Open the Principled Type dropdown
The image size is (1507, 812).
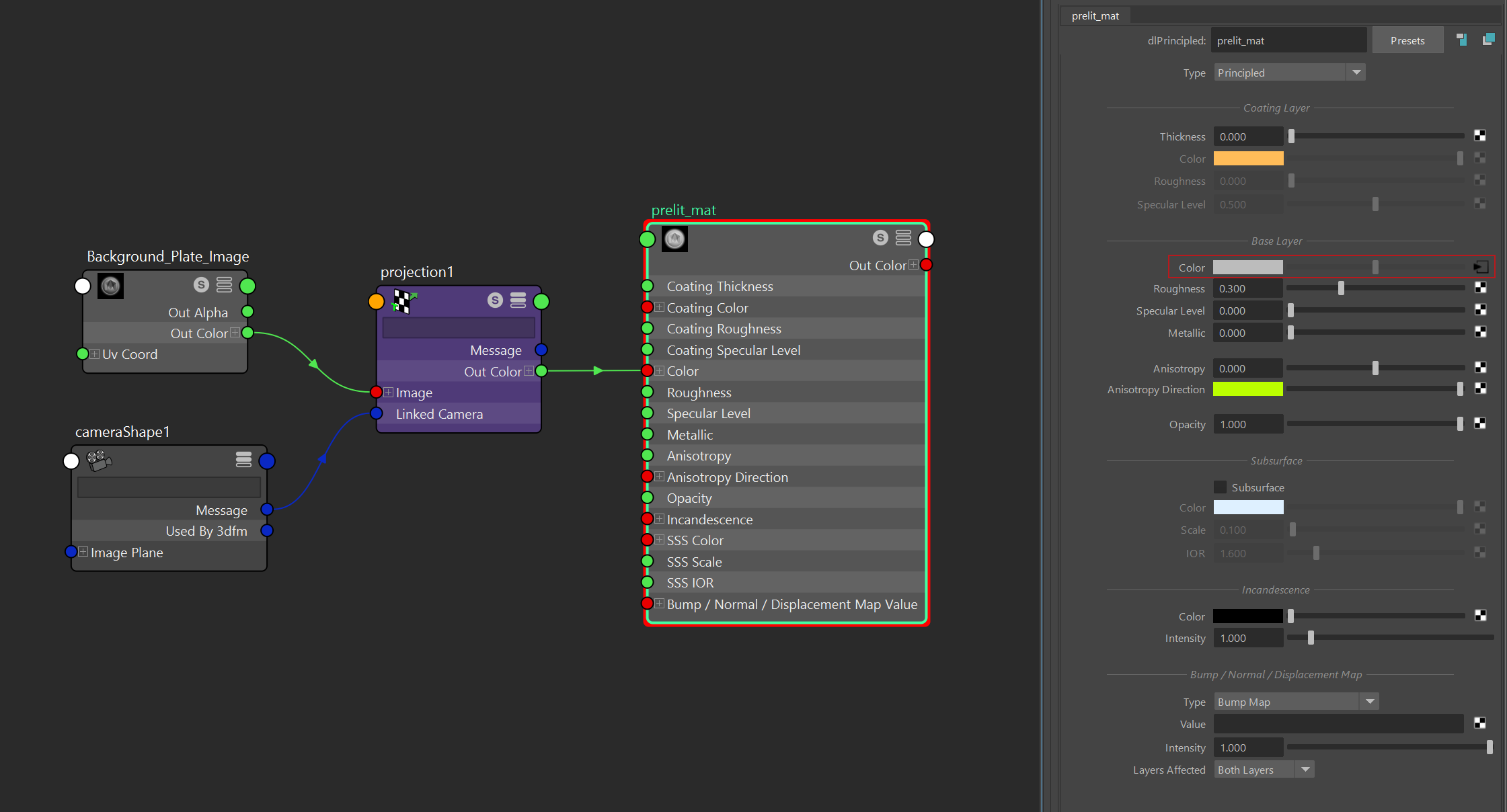tap(1289, 73)
